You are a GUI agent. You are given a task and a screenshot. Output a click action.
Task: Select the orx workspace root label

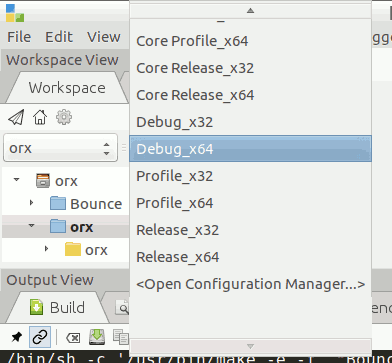coord(66,181)
